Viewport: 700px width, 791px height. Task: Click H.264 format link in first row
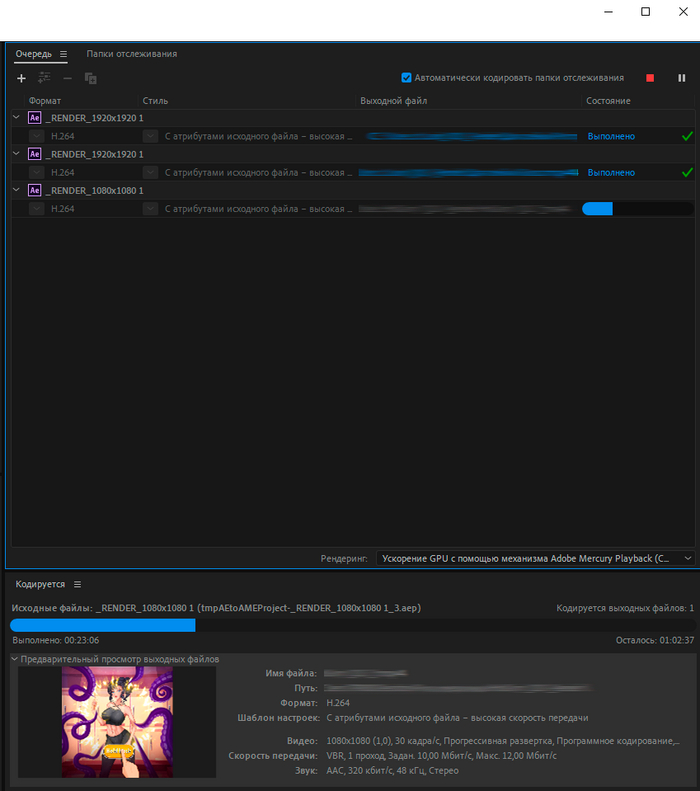(63, 136)
